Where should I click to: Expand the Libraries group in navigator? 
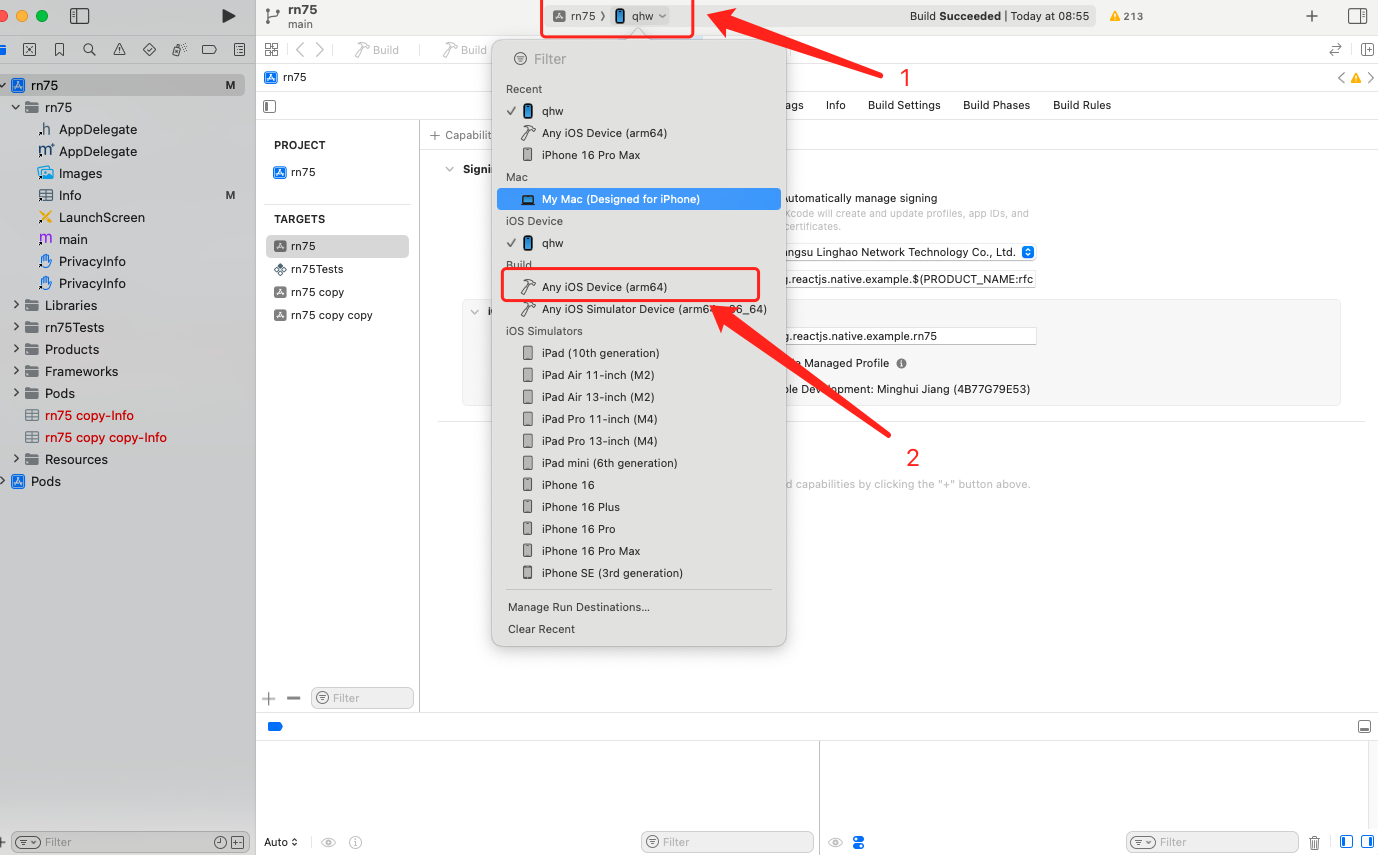pos(16,305)
